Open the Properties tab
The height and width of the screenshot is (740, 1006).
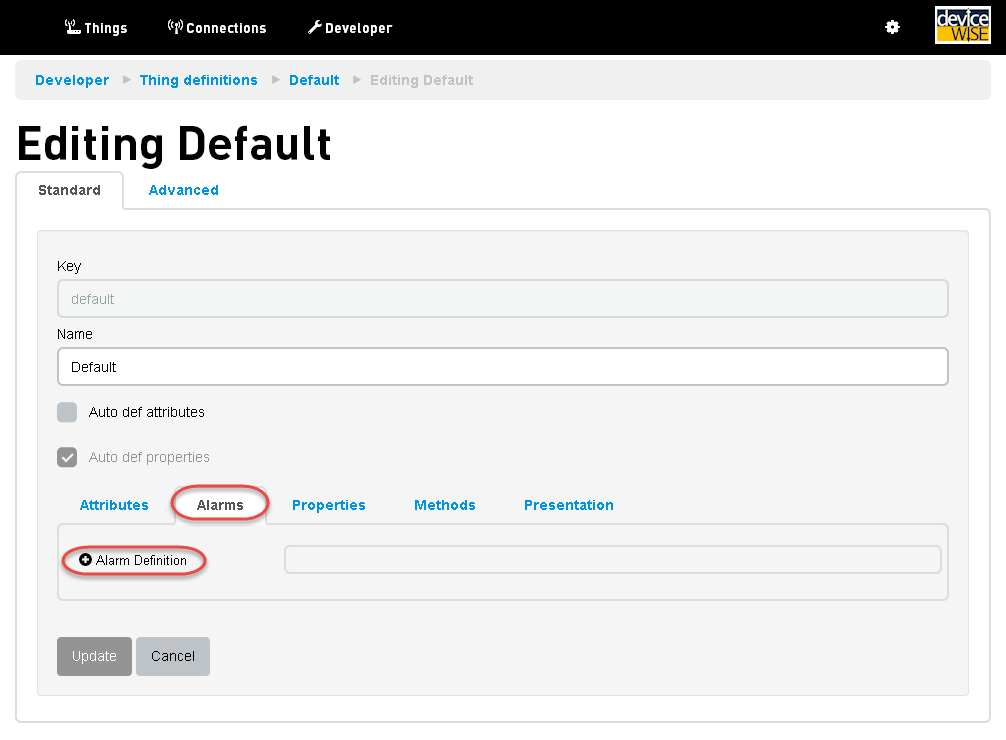[328, 505]
